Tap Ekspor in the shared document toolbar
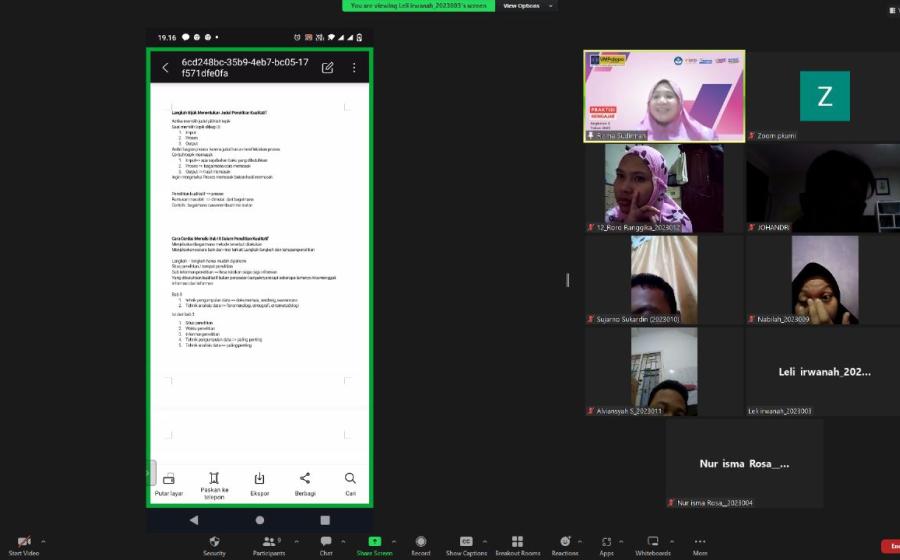This screenshot has height=560, width=900. tap(259, 484)
